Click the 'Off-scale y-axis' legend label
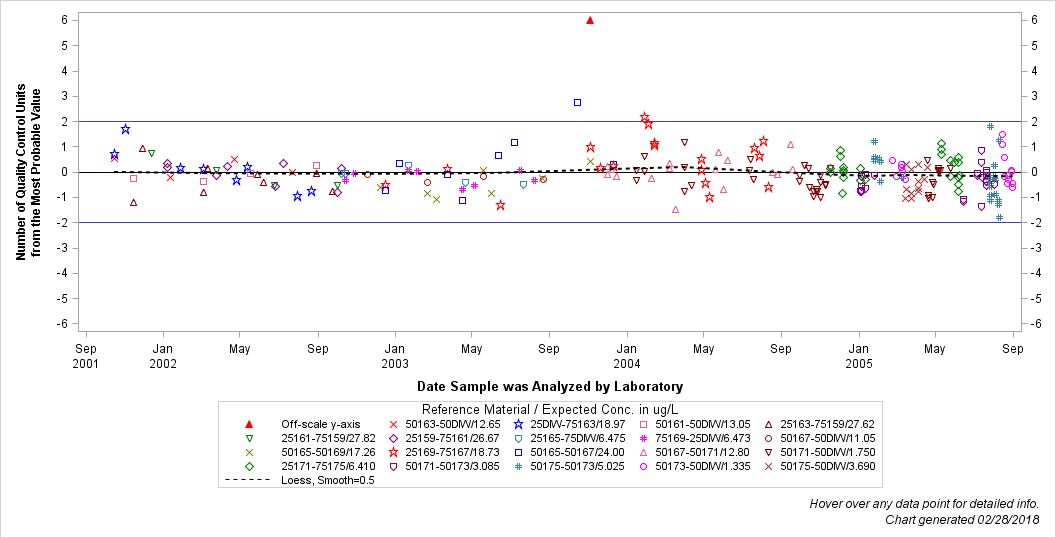 (x=321, y=424)
